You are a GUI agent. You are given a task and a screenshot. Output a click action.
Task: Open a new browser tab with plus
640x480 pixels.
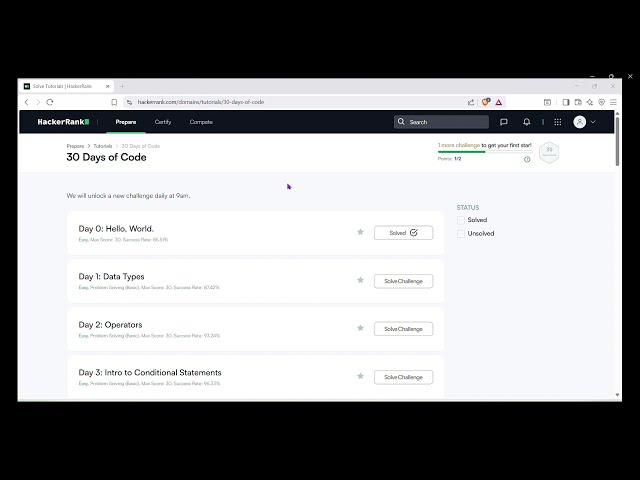[x=122, y=87]
